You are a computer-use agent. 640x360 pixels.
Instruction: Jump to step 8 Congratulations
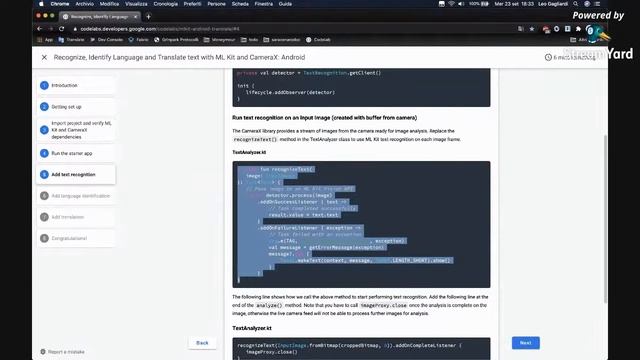point(76,238)
